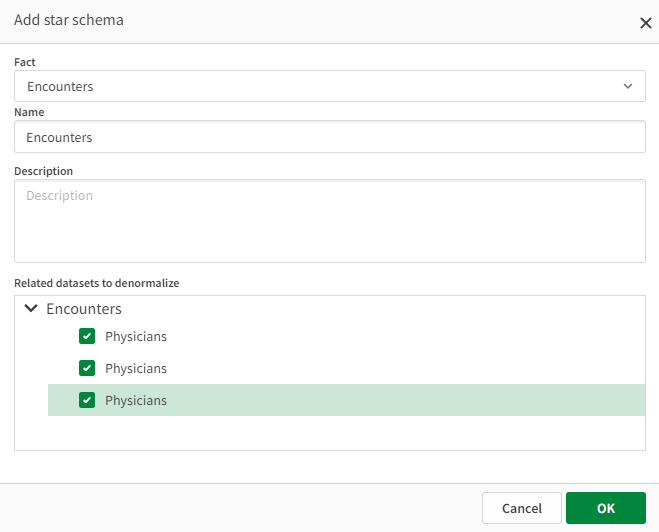The width and height of the screenshot is (659, 532).
Task: Uncheck the middle Physicians checkbox
Action: click(x=87, y=368)
